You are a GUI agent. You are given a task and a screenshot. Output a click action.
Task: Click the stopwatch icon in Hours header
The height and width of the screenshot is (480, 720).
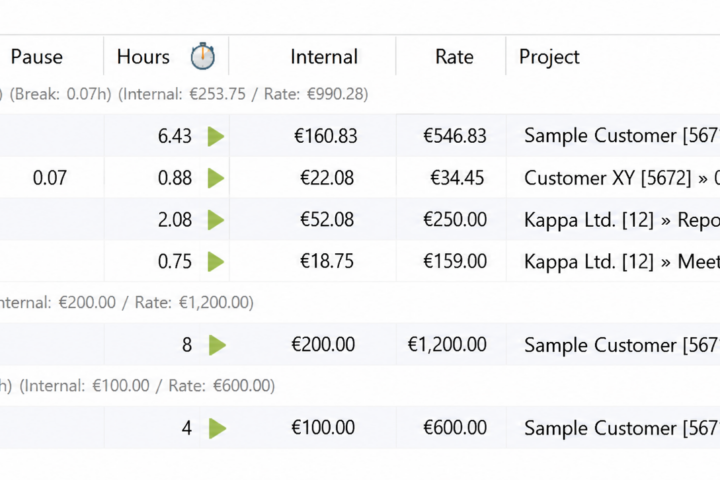coord(202,56)
